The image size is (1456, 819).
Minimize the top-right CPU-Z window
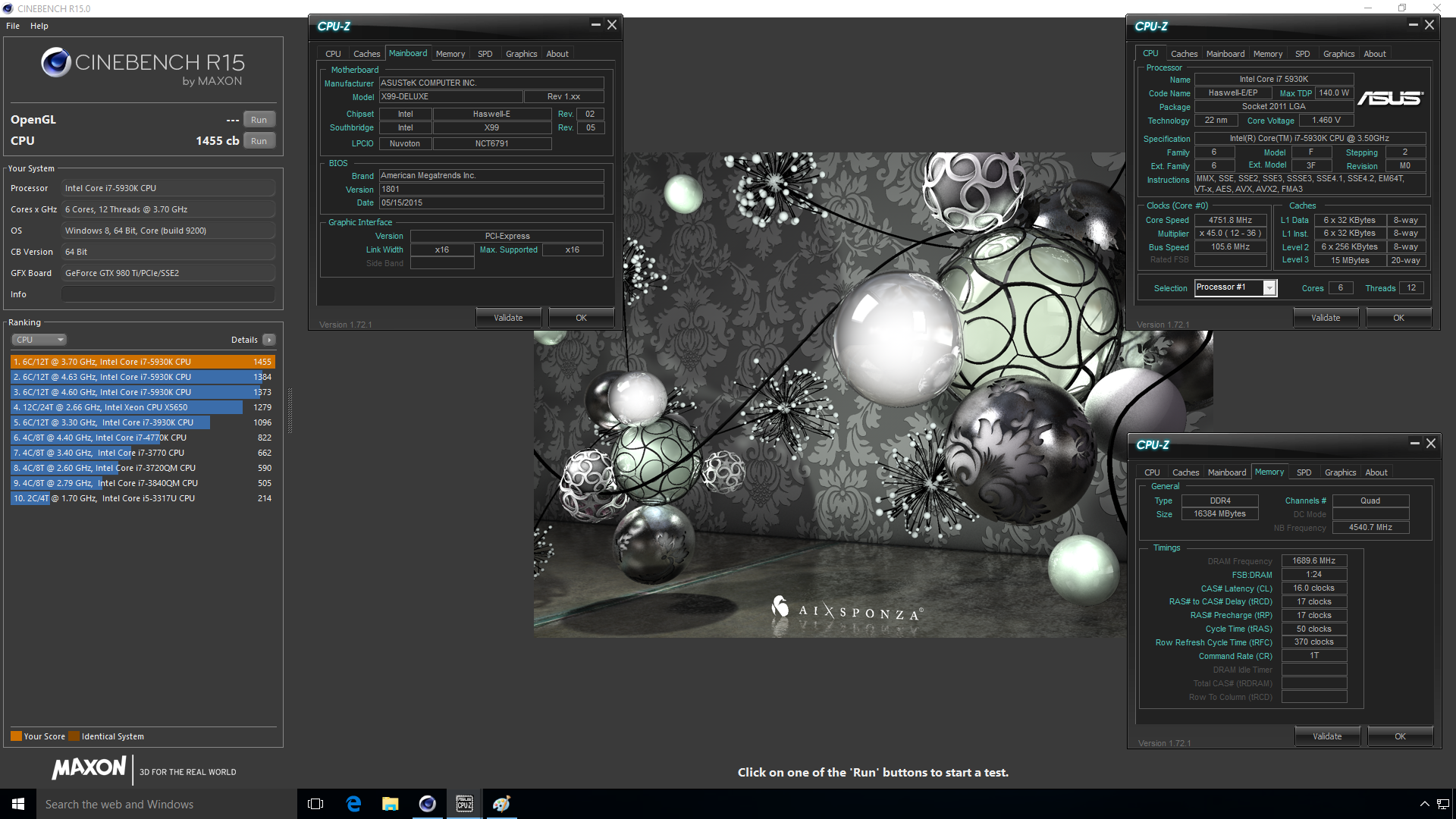tap(1413, 25)
